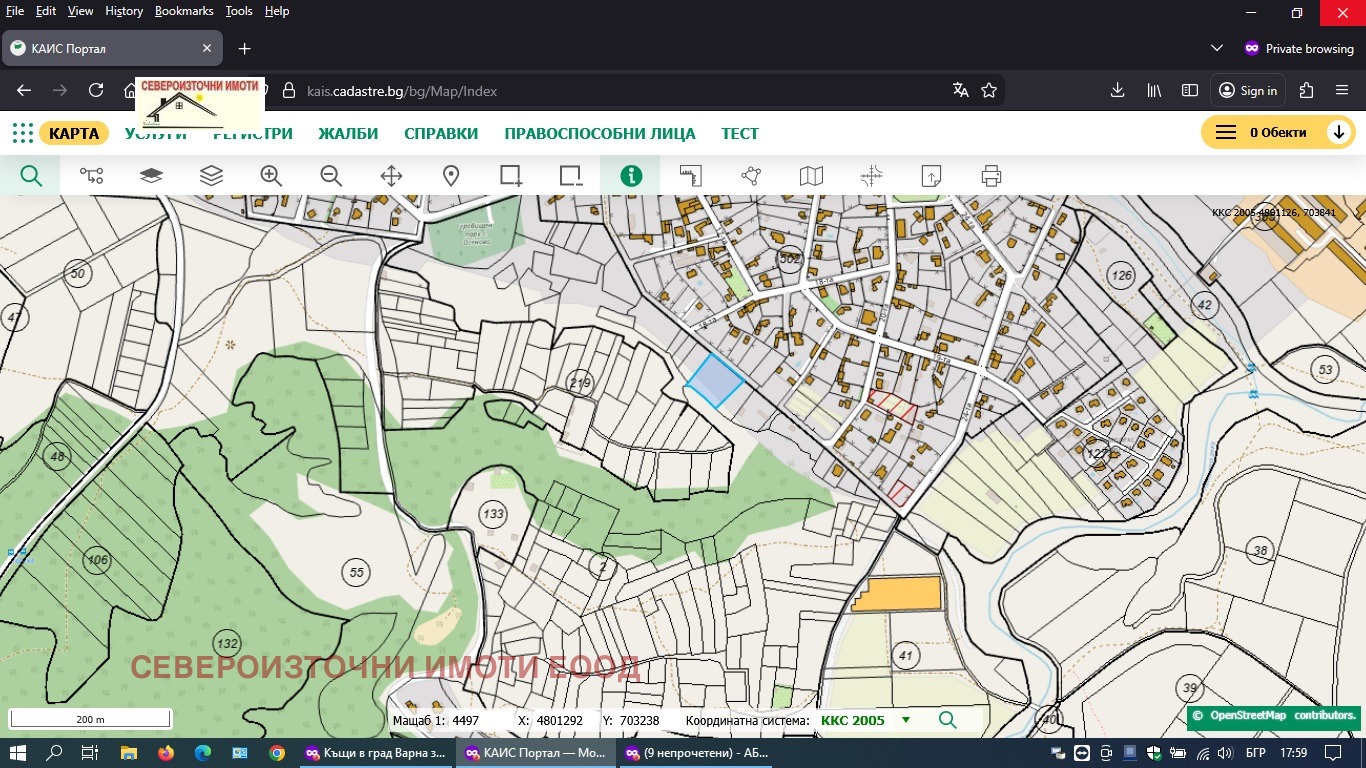Screen dimensions: 1366x768
Task: Open the browser list all tabs chevron
Action: tap(1217, 48)
